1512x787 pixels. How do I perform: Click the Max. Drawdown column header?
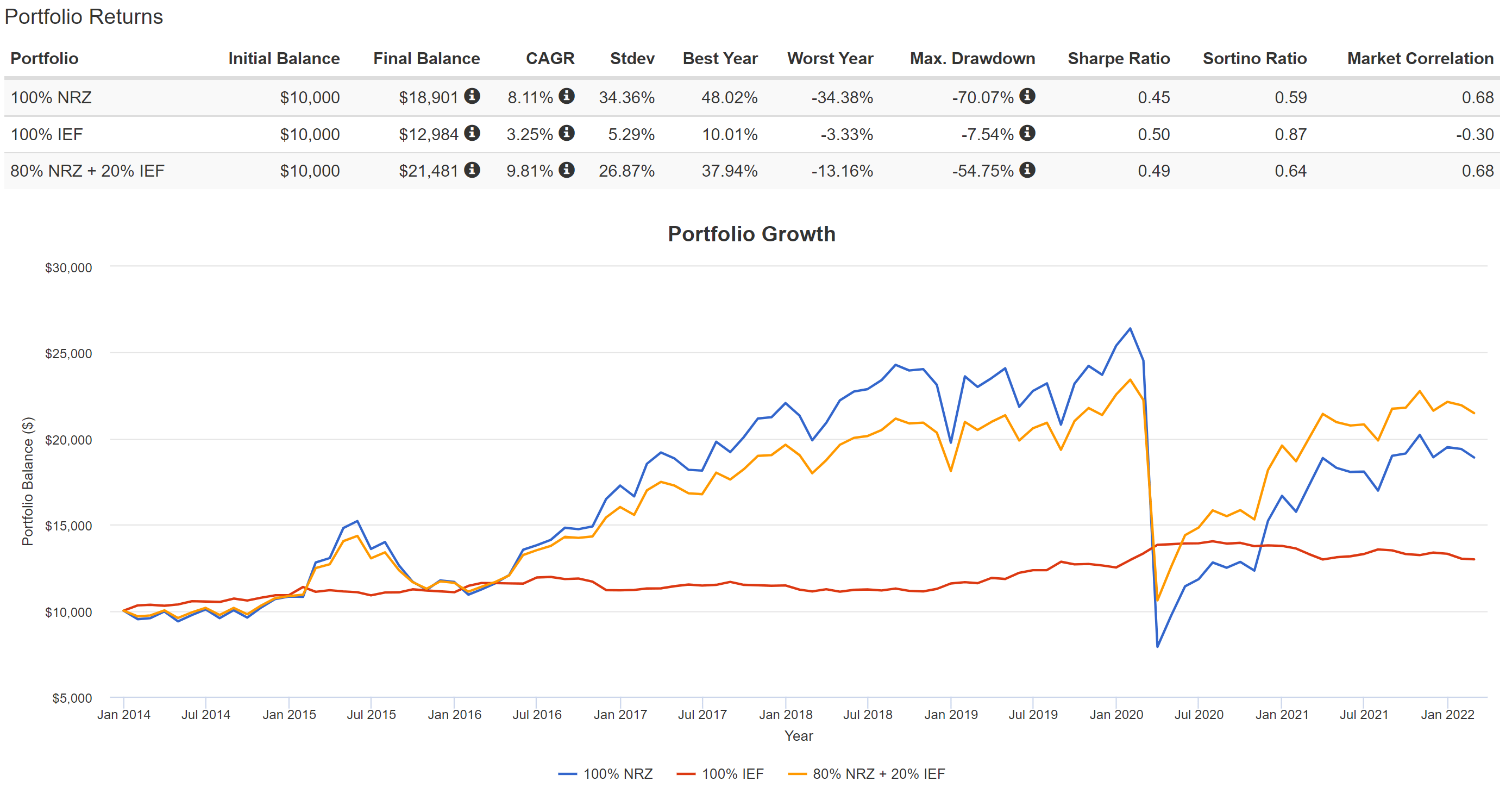click(x=971, y=58)
